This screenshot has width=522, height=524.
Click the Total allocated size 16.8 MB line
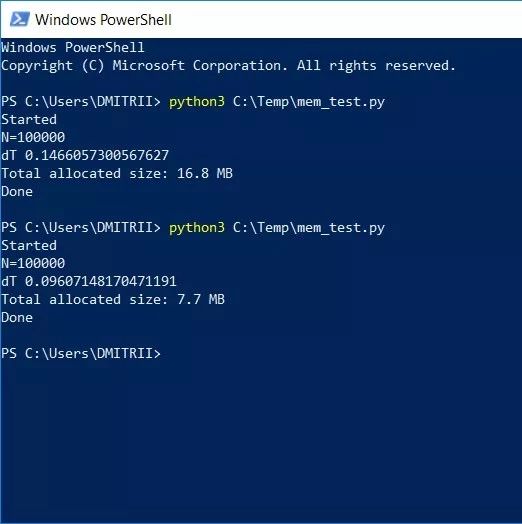[117, 173]
